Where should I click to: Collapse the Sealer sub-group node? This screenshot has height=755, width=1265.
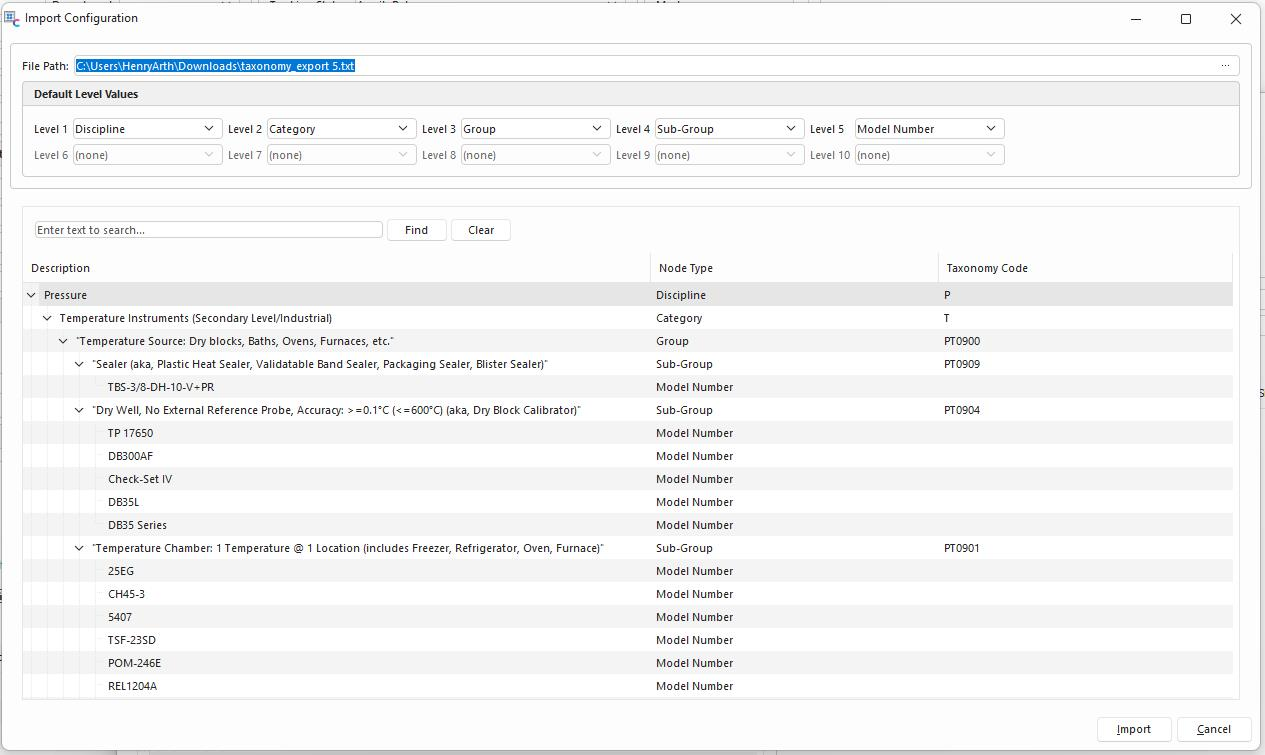(80, 364)
